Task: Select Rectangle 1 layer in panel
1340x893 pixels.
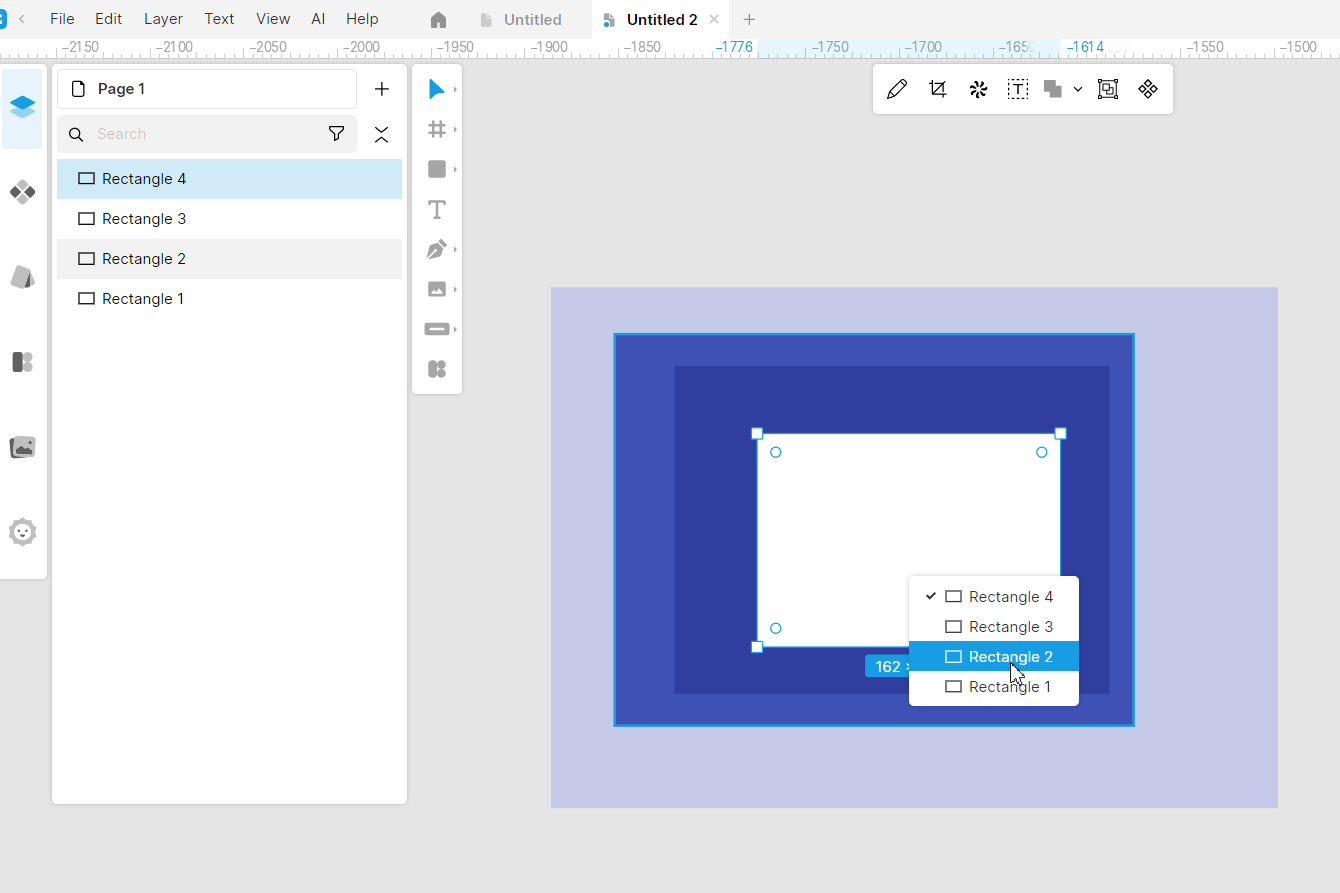Action: [x=229, y=299]
